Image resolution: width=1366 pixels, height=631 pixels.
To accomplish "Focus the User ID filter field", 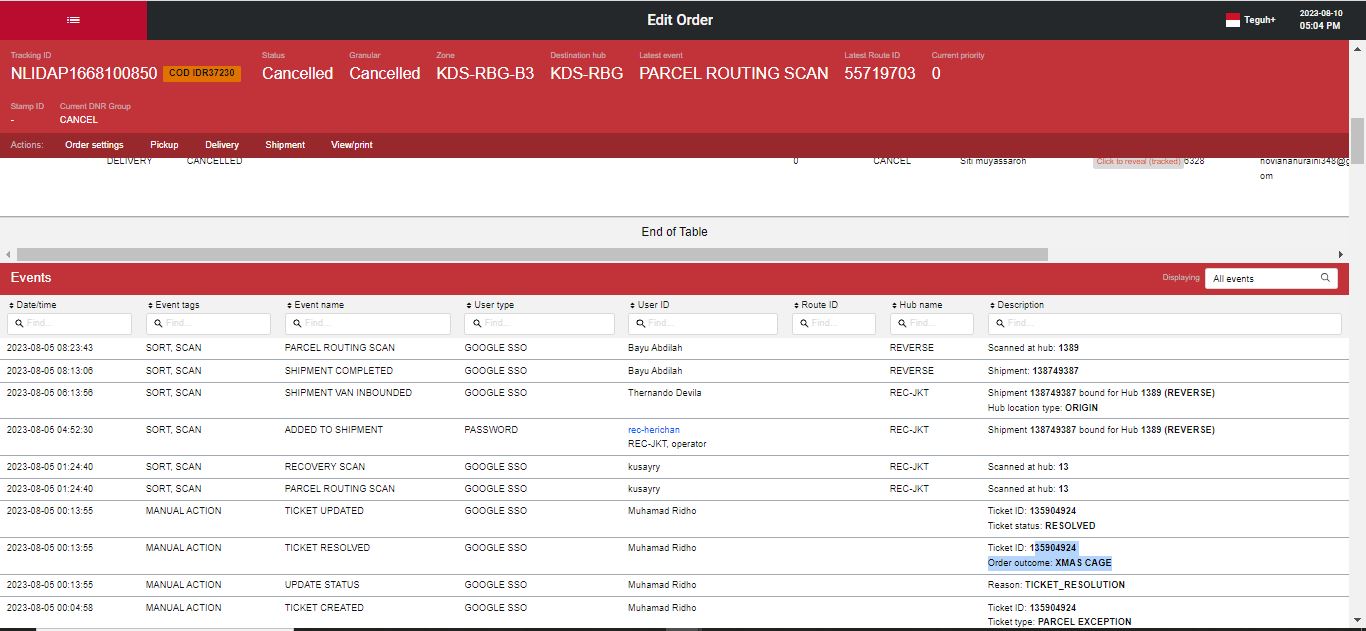I will 703,324.
